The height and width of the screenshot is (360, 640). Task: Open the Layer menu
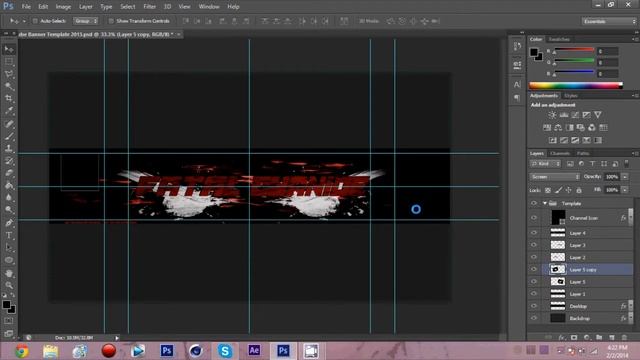pyautogui.click(x=85, y=7)
